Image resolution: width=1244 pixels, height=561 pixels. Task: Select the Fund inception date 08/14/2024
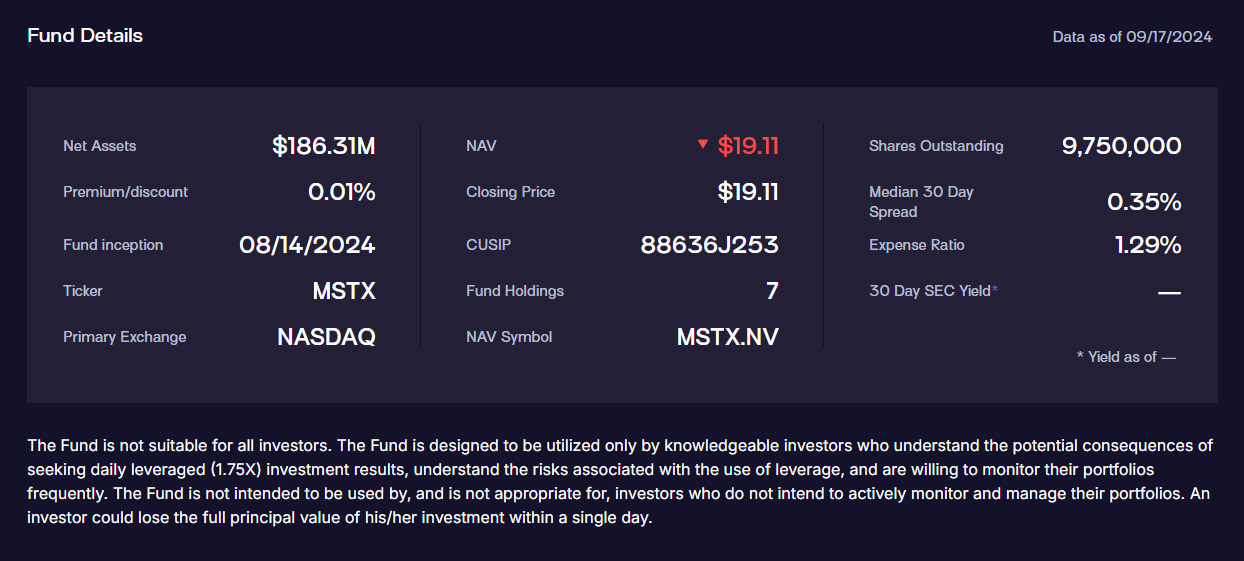[307, 245]
